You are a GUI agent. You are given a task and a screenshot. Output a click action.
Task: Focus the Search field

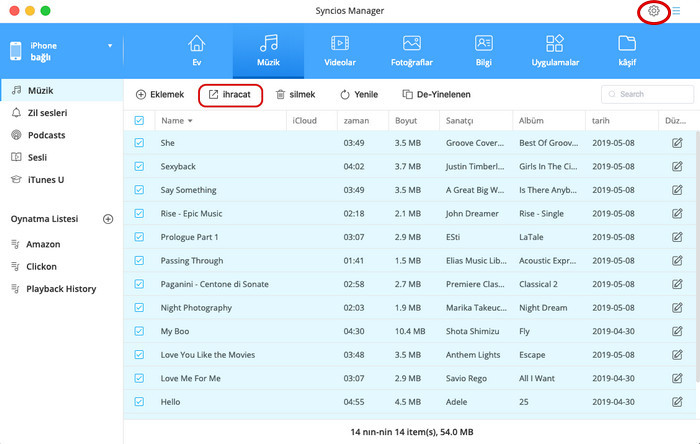click(x=647, y=94)
